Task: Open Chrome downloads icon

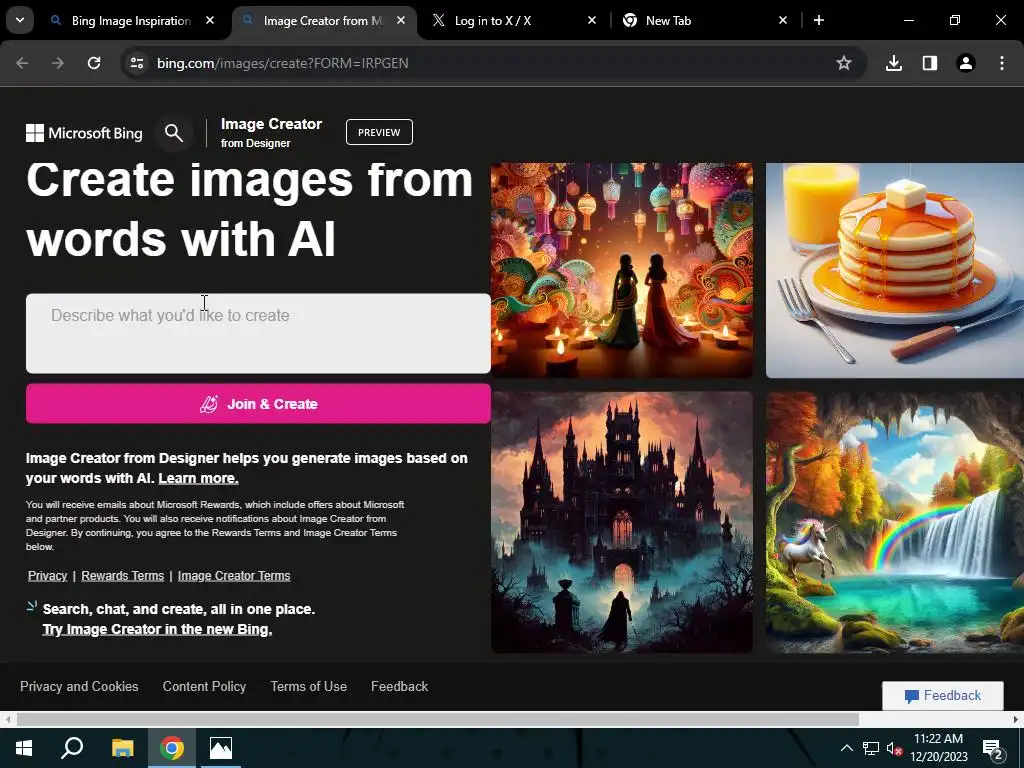Action: [894, 63]
